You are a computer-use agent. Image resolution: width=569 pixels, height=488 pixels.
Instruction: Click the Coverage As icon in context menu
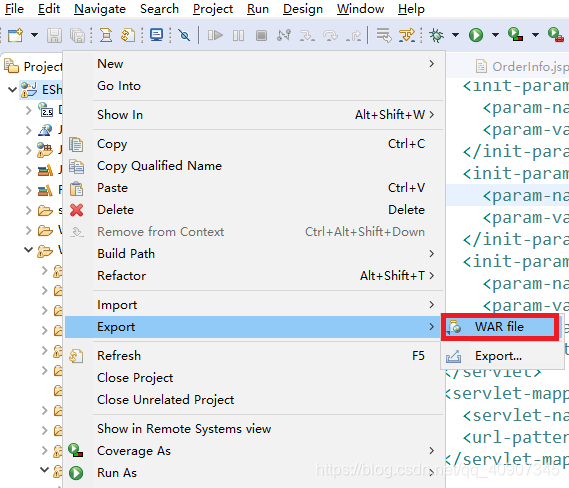76,450
